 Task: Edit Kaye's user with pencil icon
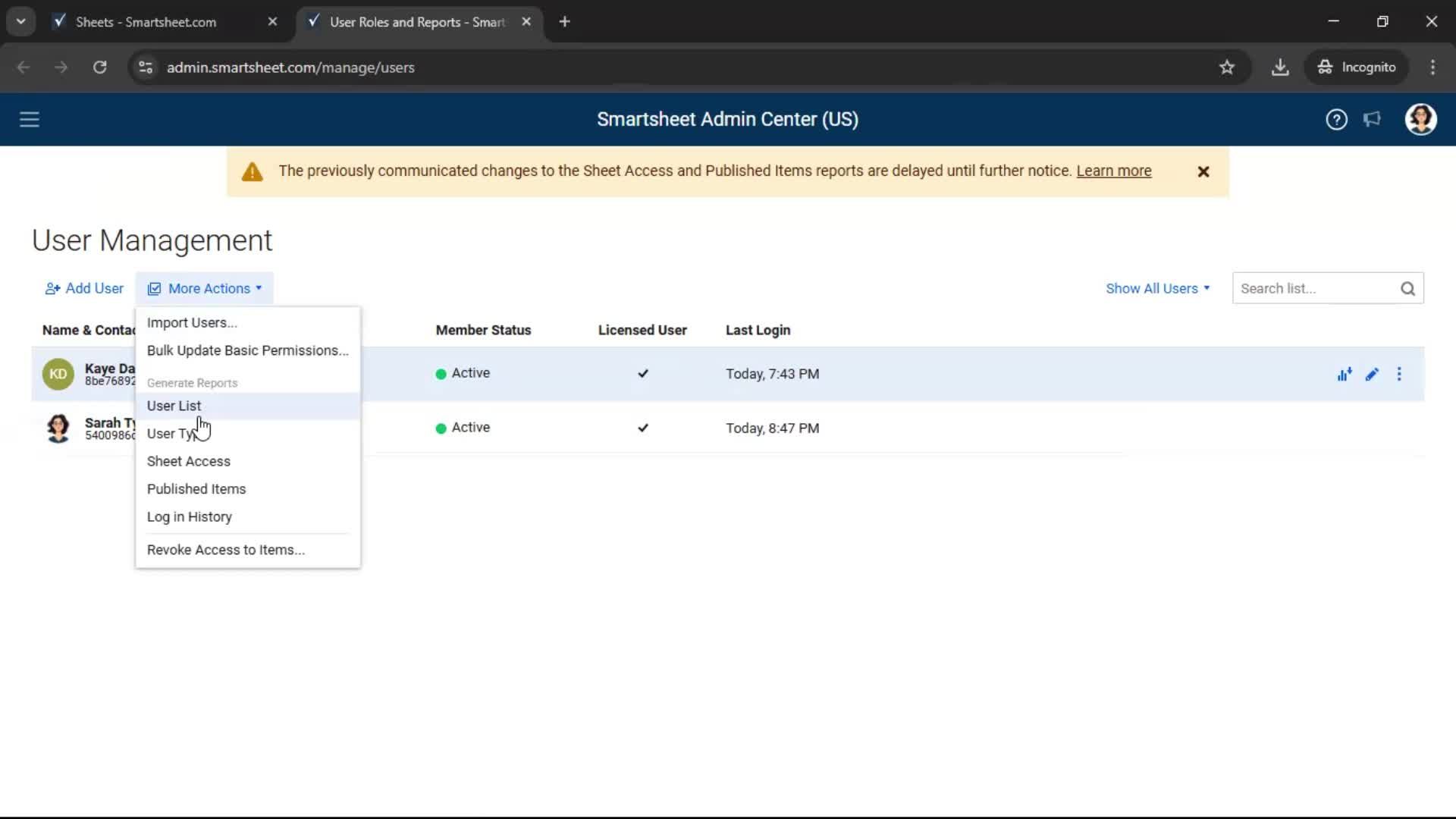coord(1372,374)
